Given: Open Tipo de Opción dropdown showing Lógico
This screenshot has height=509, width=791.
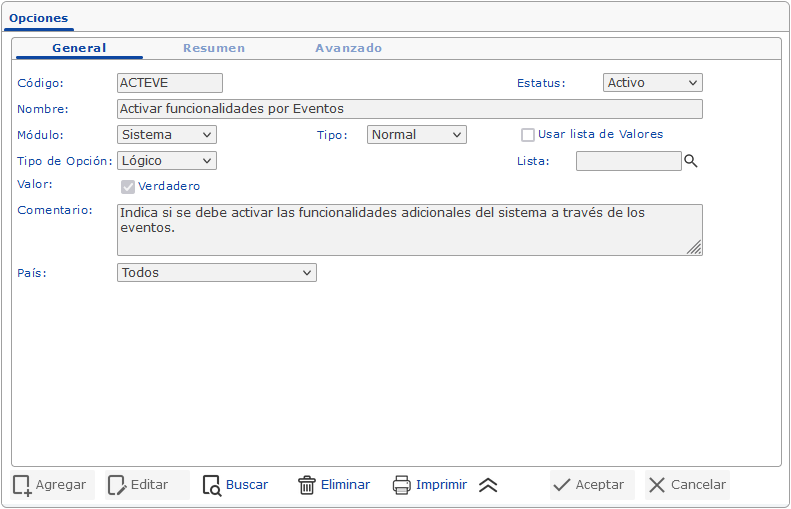Looking at the screenshot, I should pyautogui.click(x=167, y=160).
